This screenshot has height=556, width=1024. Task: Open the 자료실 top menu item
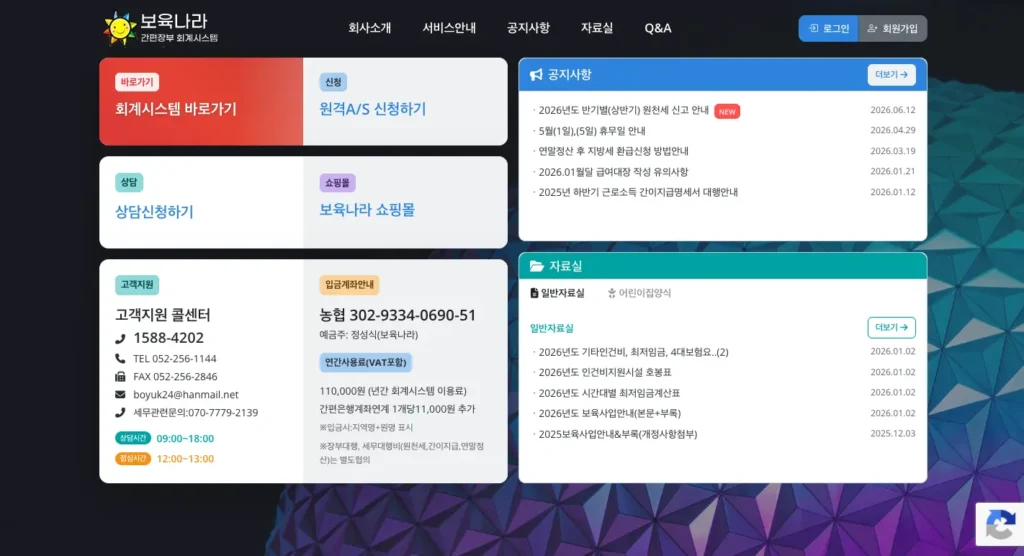pos(597,28)
